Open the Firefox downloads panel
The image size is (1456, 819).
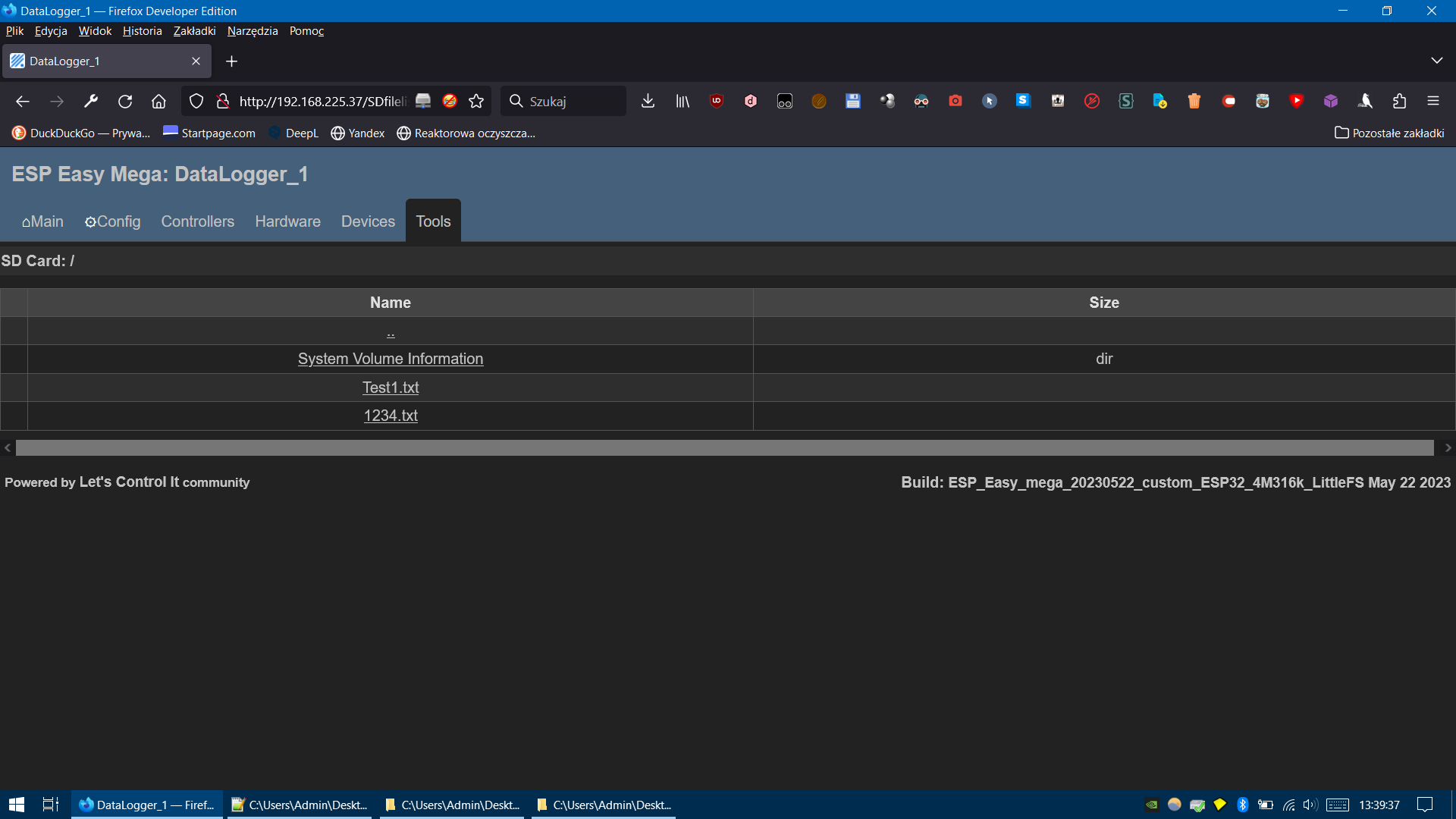pos(648,101)
